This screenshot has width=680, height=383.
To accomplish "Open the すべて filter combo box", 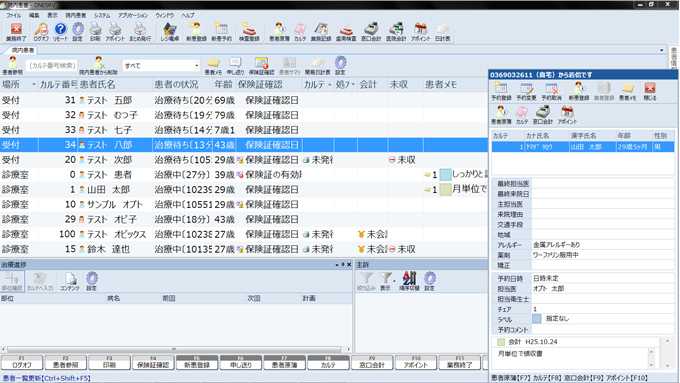I will pos(161,65).
